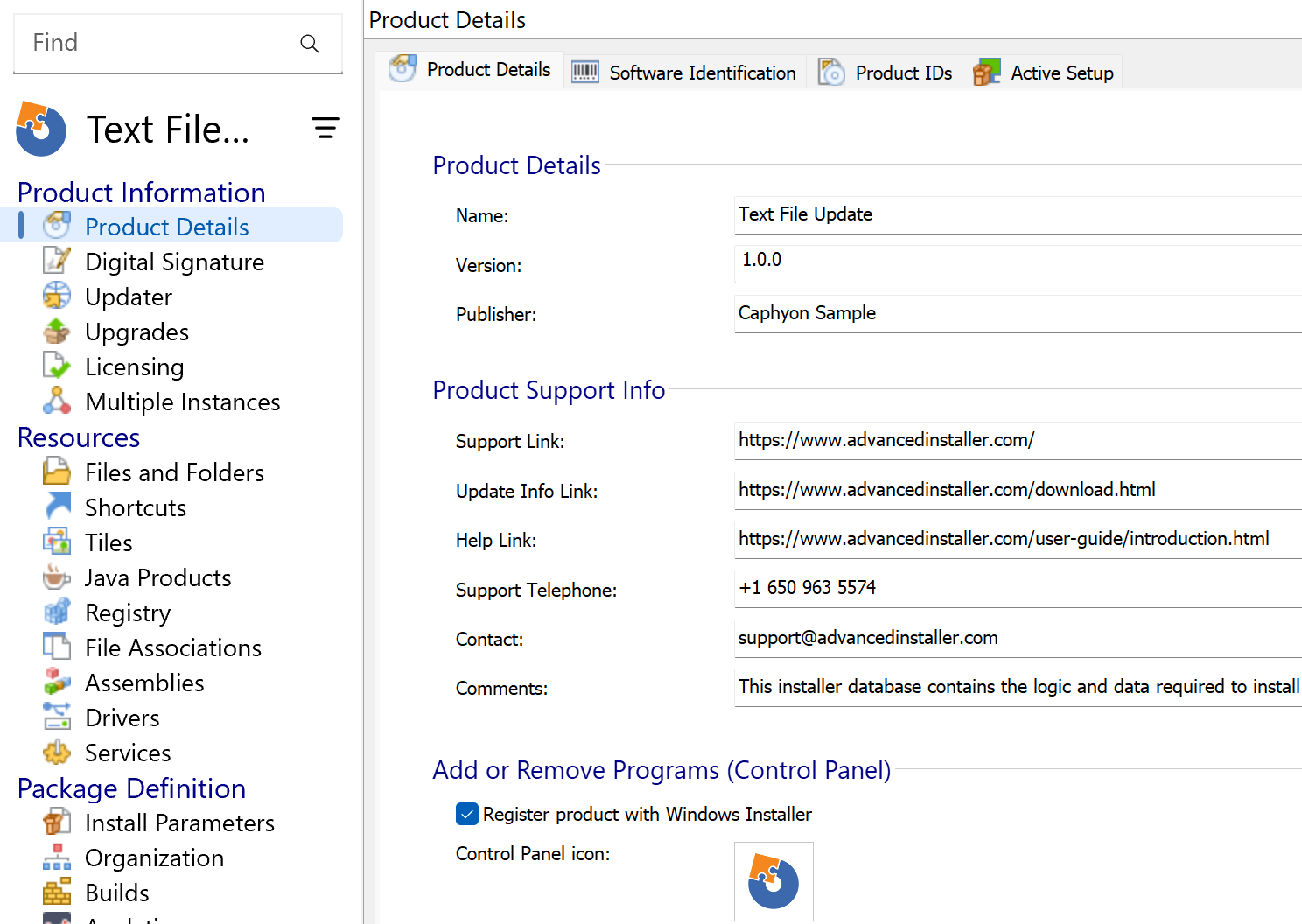Click the Help Link URL field
This screenshot has width=1302, height=924.
(x=1018, y=540)
